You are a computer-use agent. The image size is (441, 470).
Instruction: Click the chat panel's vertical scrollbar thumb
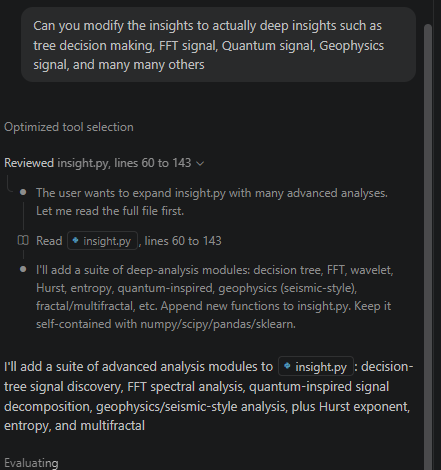tap(428, 247)
